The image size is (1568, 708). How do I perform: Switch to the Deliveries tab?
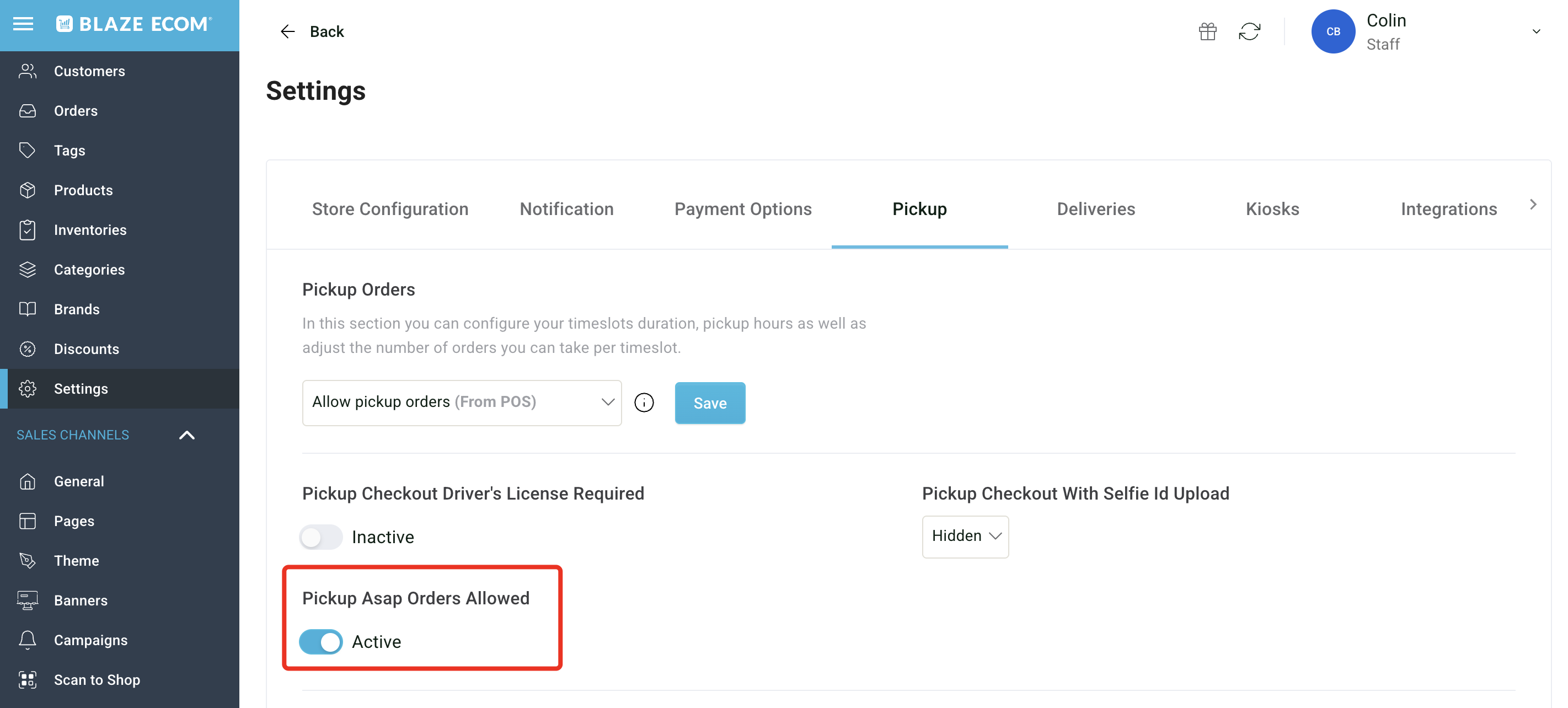pyautogui.click(x=1096, y=209)
